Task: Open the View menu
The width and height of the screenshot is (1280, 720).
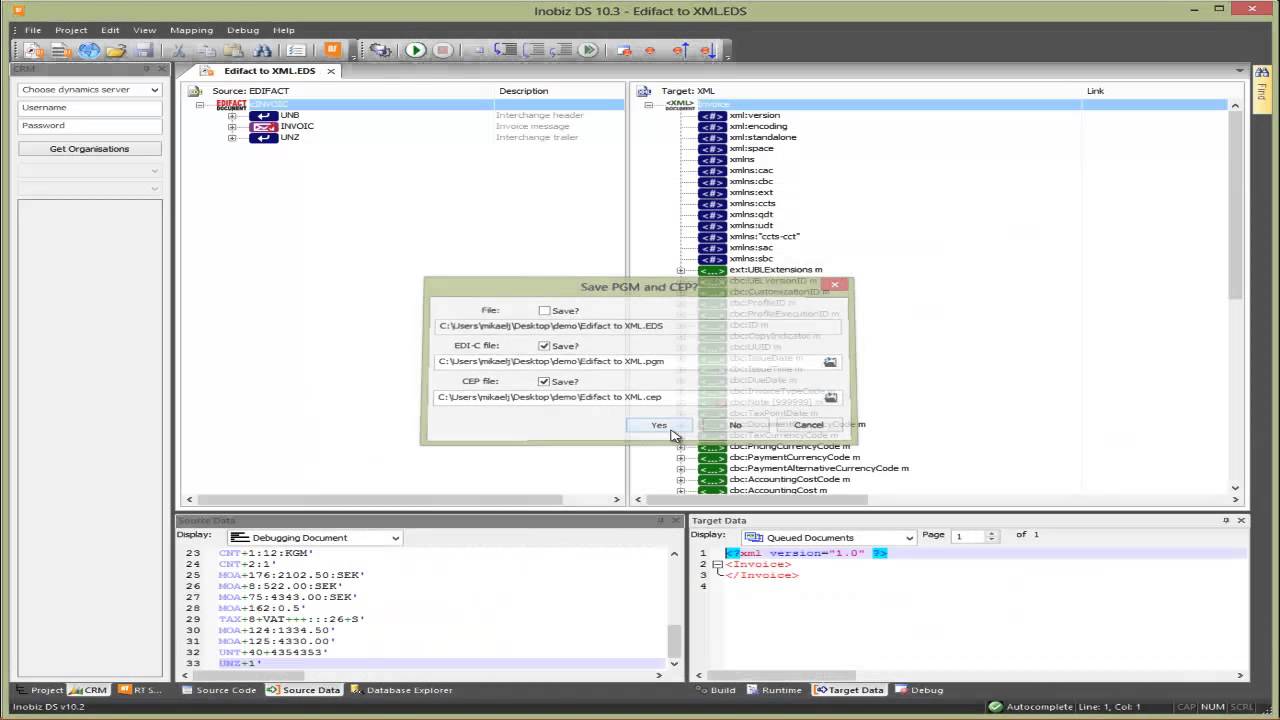Action: (x=144, y=30)
